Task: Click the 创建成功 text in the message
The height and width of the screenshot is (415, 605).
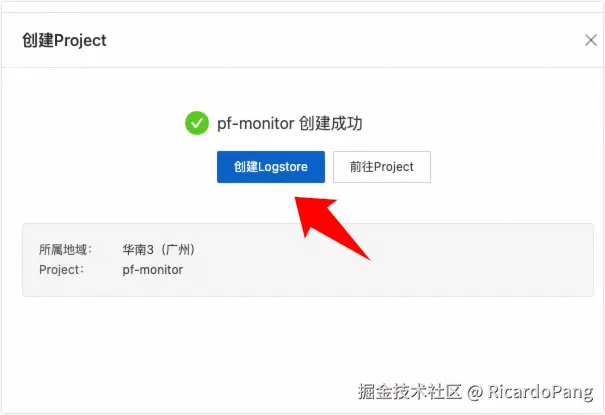Action: point(331,123)
